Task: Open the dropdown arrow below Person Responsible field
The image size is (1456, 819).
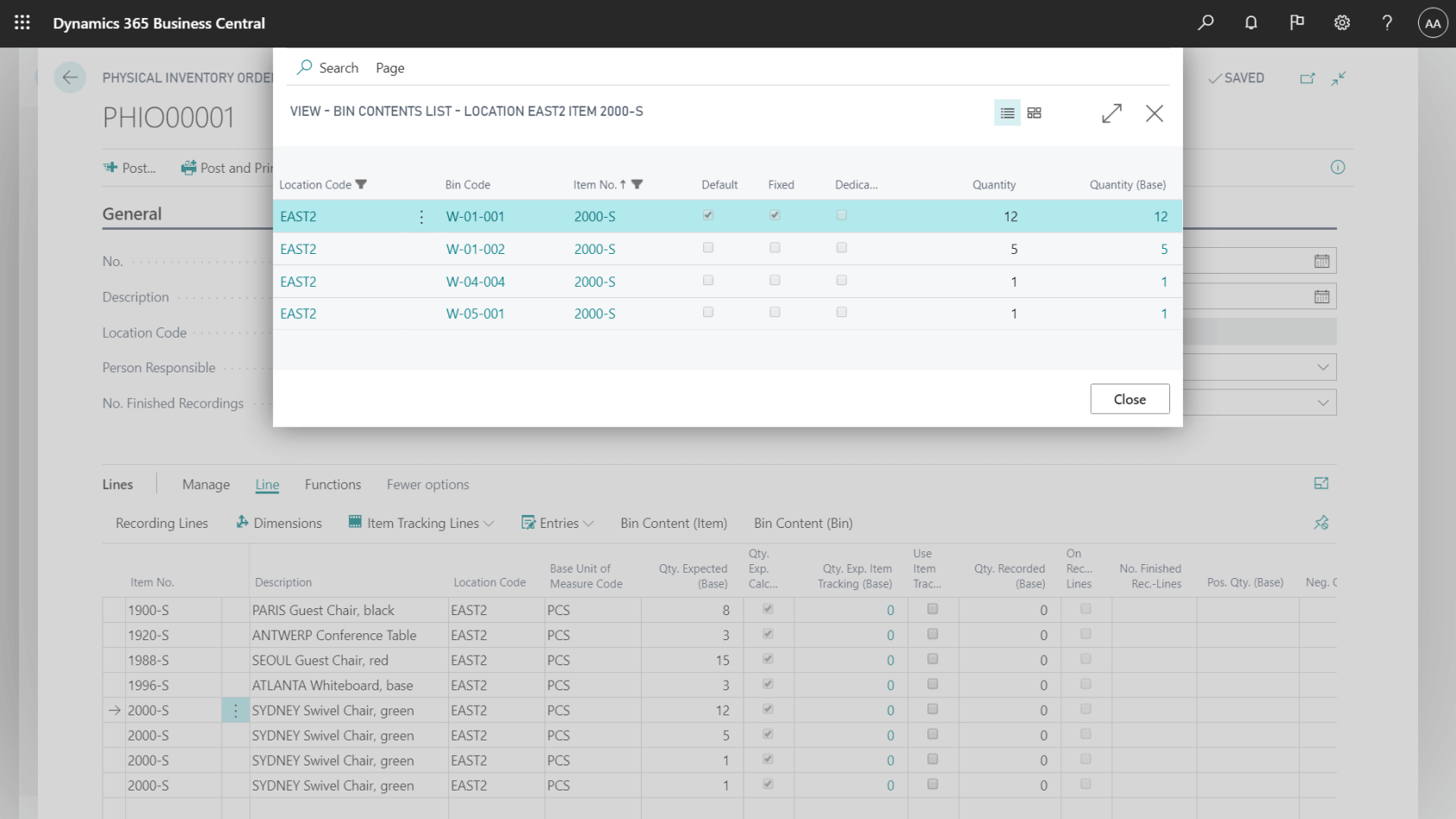Action: (x=1322, y=403)
